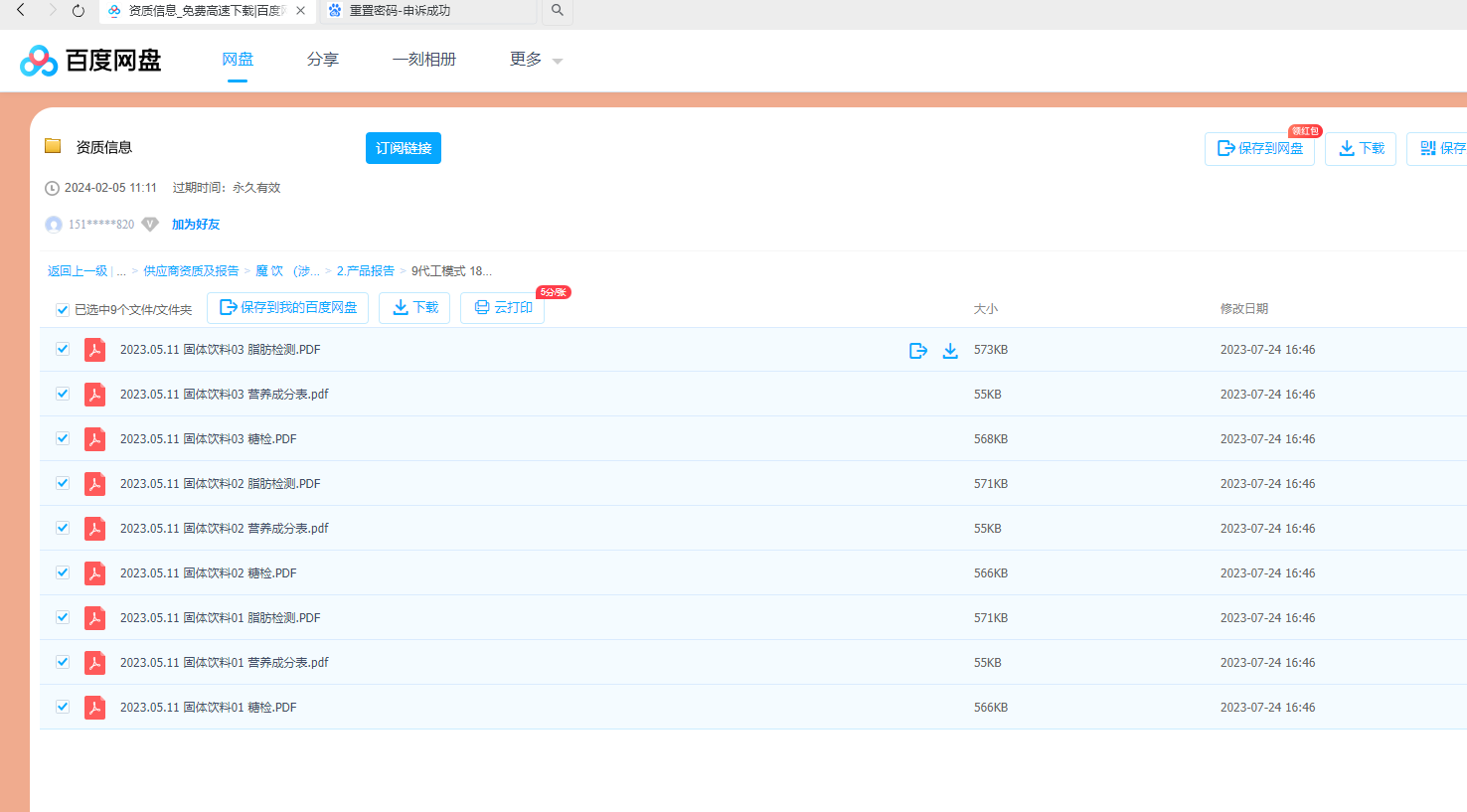Toggle the select-all files checkbox
The height and width of the screenshot is (812, 1467).
[x=63, y=310]
